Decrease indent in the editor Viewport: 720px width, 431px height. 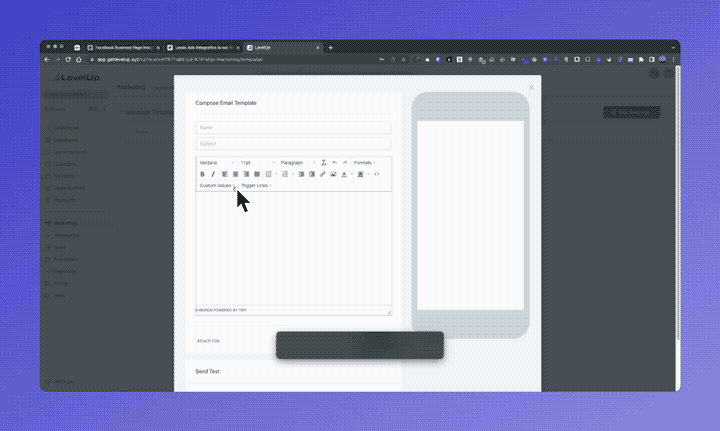pos(301,174)
